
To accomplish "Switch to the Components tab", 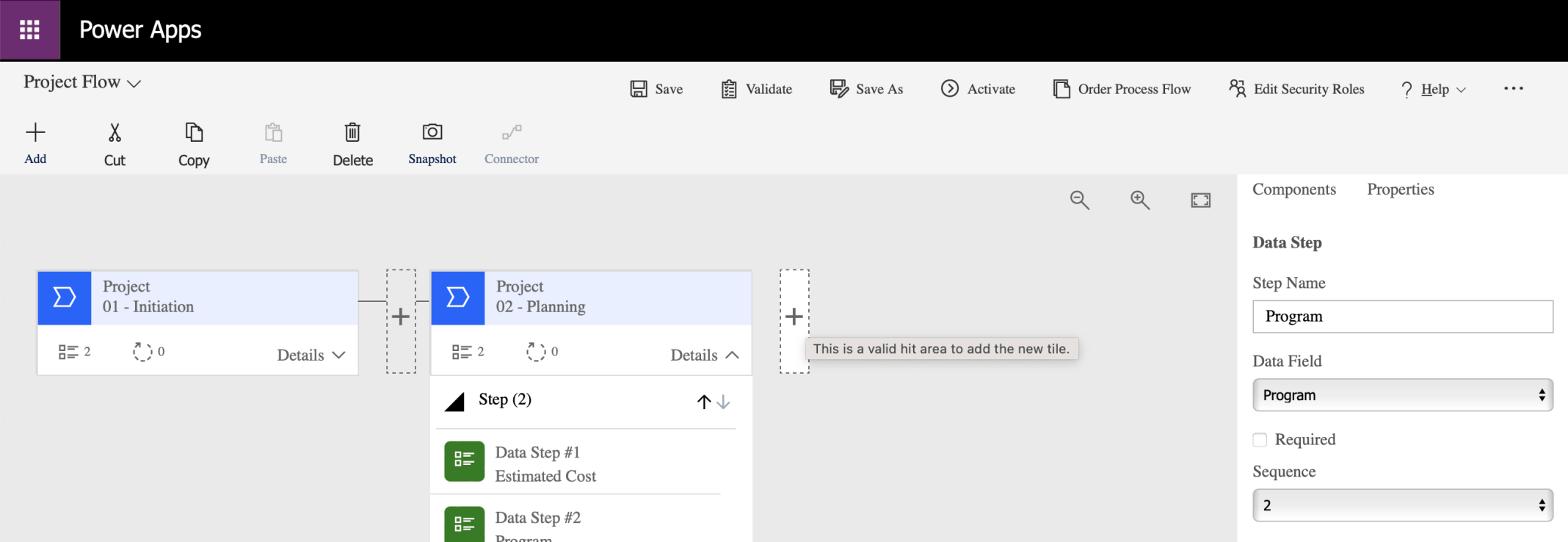I will point(1294,189).
